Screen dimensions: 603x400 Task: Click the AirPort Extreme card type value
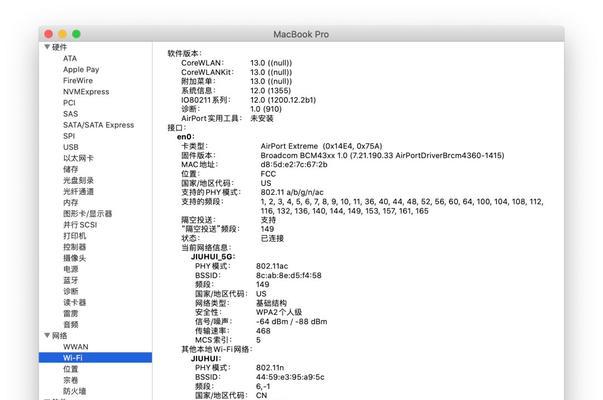[x=321, y=146]
